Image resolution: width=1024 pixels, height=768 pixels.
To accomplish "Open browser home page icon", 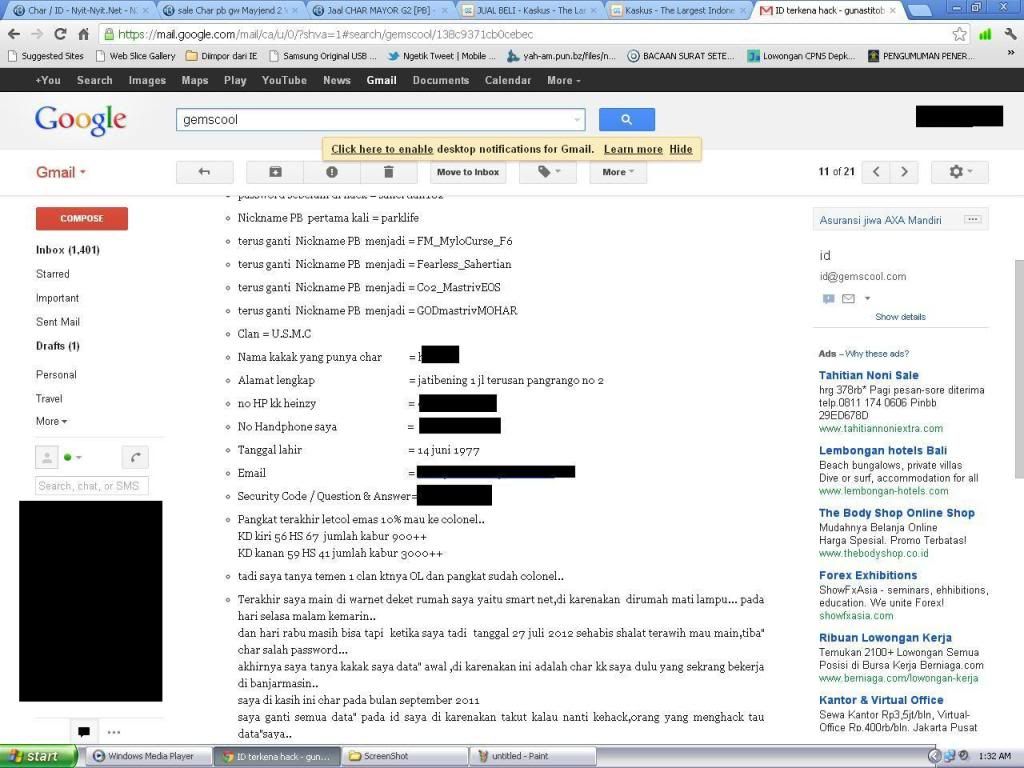I will pos(84,34).
